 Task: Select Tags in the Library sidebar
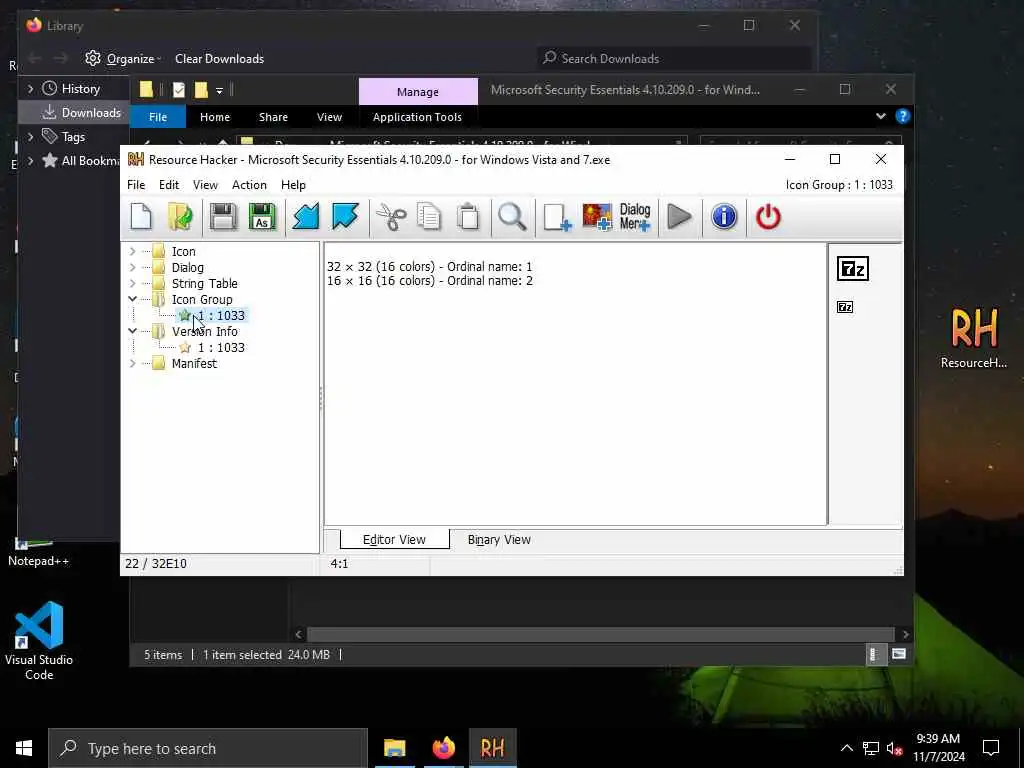tap(73, 137)
